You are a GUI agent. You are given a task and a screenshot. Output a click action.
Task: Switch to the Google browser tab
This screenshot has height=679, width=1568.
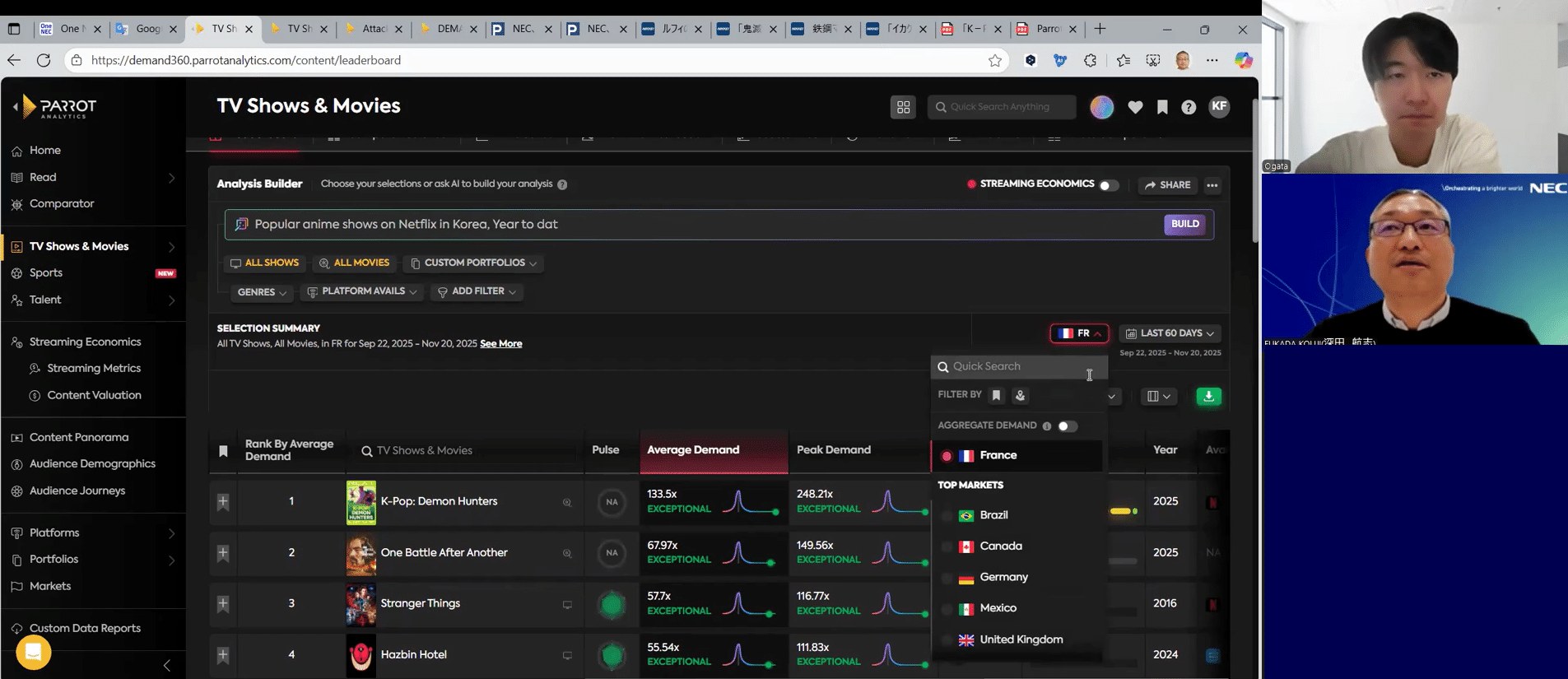[x=147, y=29]
